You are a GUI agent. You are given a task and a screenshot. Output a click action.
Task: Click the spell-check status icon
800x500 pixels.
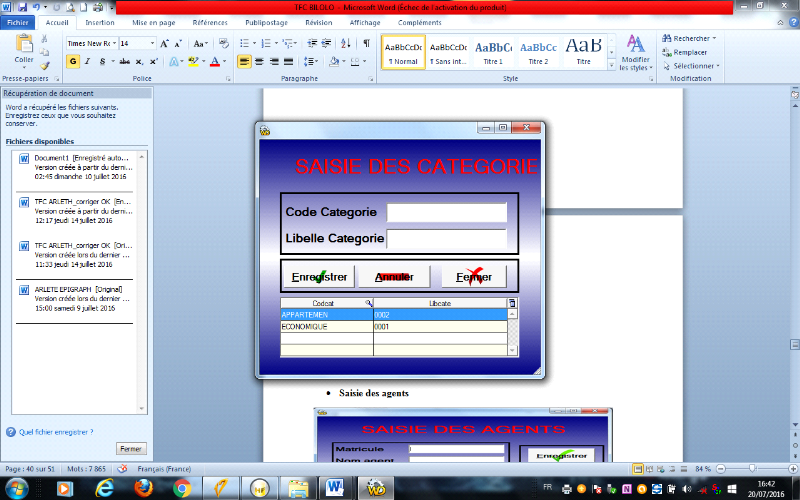pyautogui.click(x=122, y=468)
